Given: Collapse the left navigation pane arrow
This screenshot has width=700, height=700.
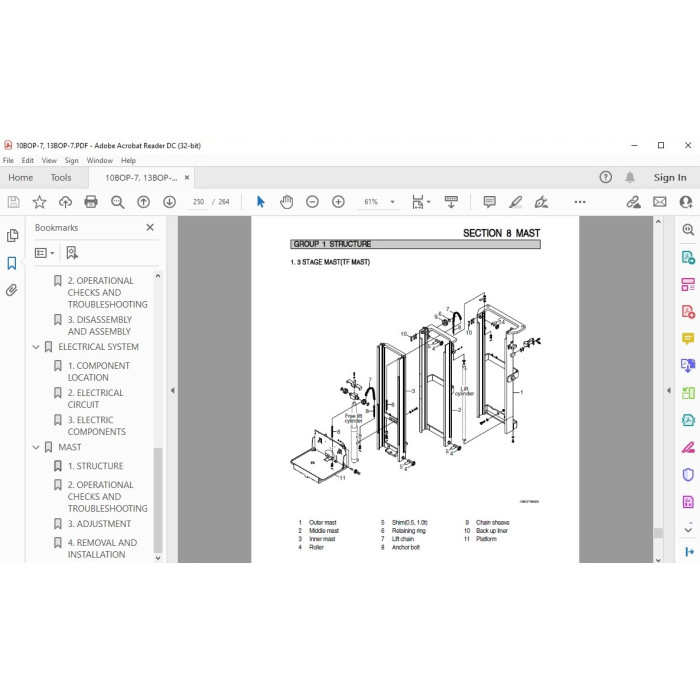Looking at the screenshot, I should (172, 390).
